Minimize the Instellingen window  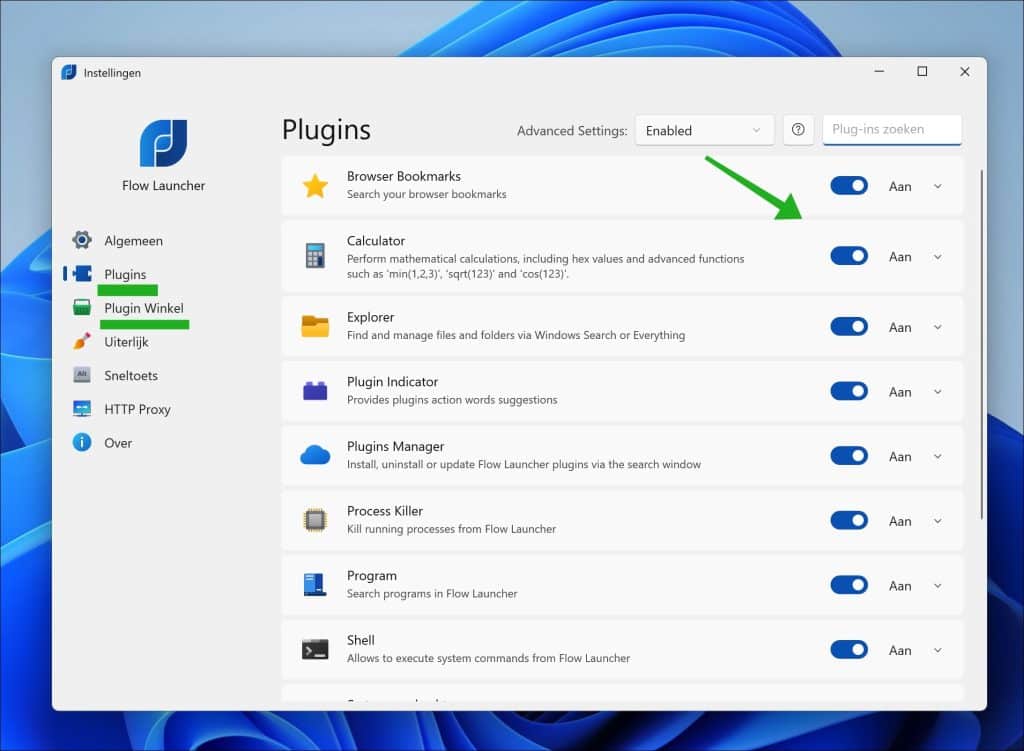pos(879,71)
